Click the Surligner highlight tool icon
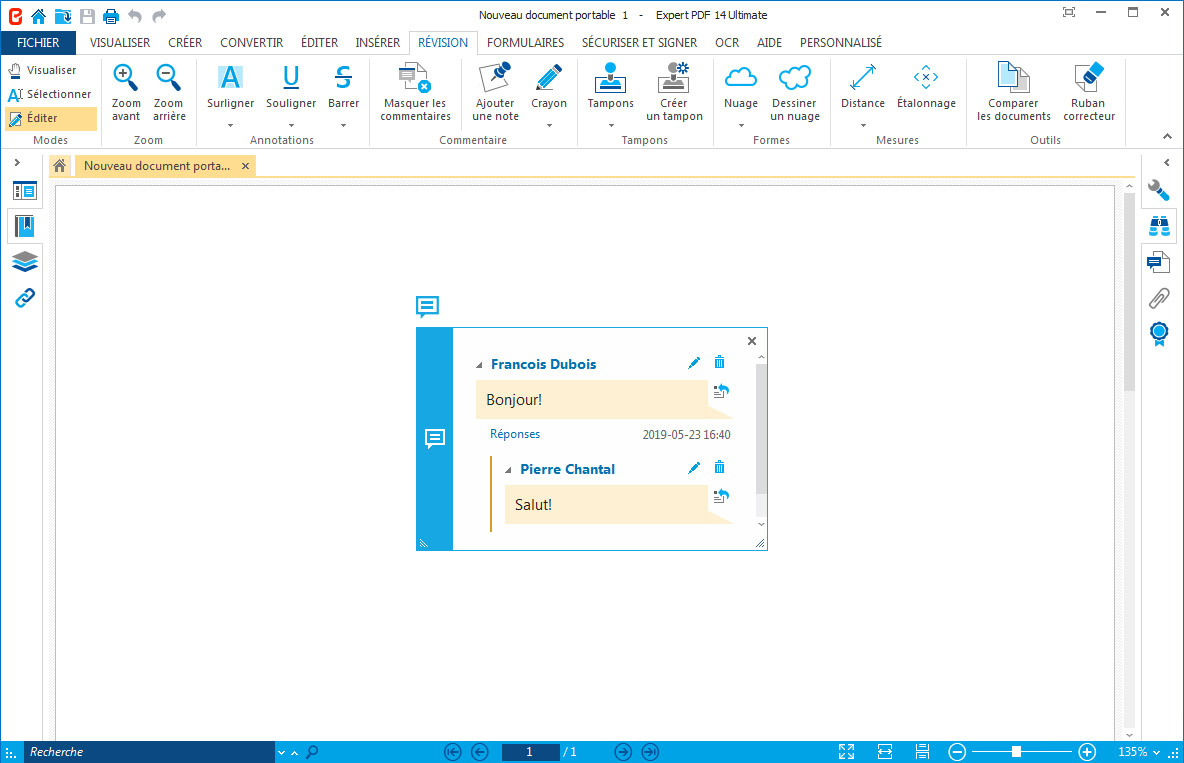The width and height of the screenshot is (1184, 763). (230, 78)
